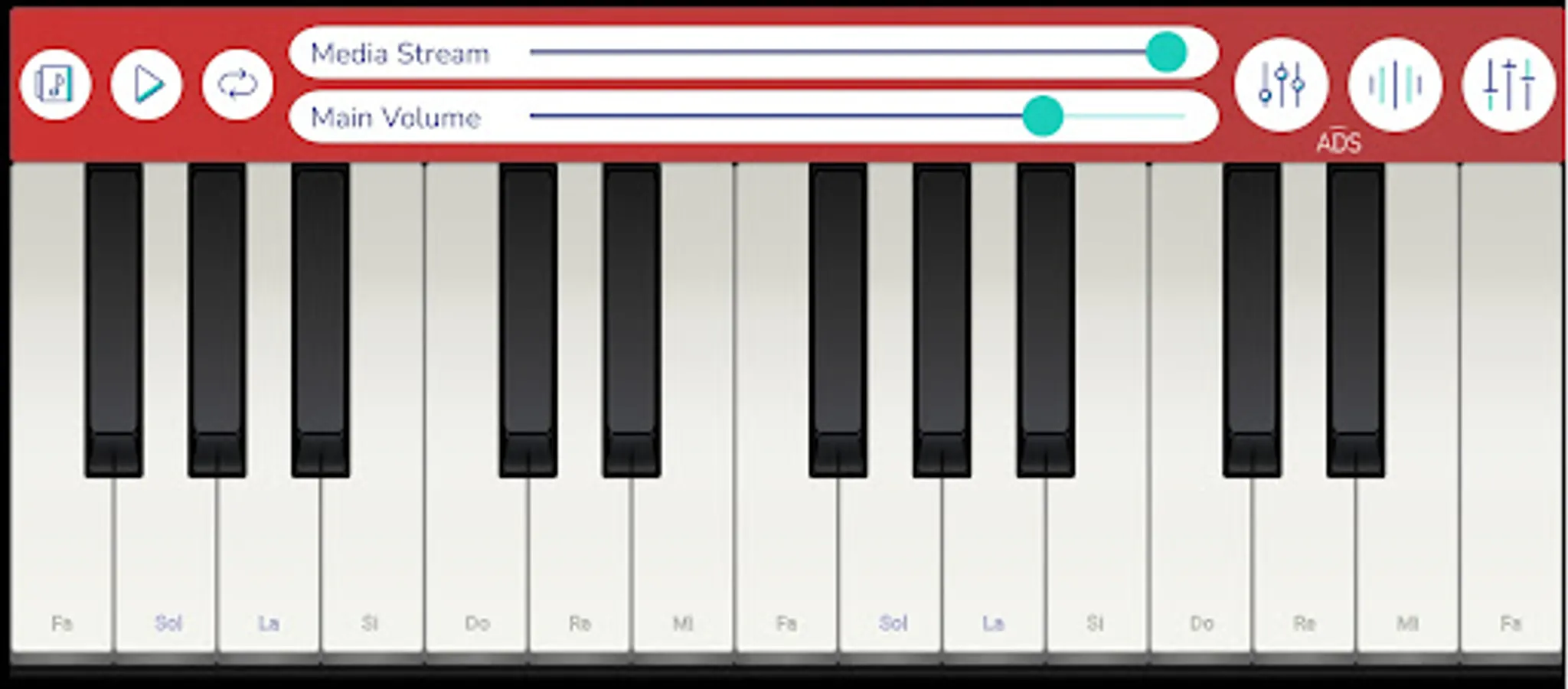Image resolution: width=1568 pixels, height=689 pixels.
Task: Open the sound waveform icon
Action: tap(1395, 84)
